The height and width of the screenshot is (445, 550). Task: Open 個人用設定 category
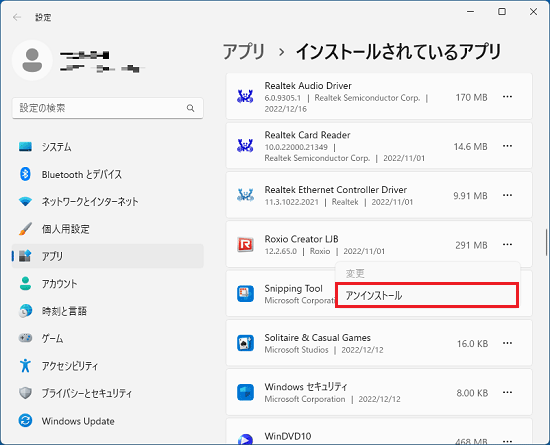107,229
